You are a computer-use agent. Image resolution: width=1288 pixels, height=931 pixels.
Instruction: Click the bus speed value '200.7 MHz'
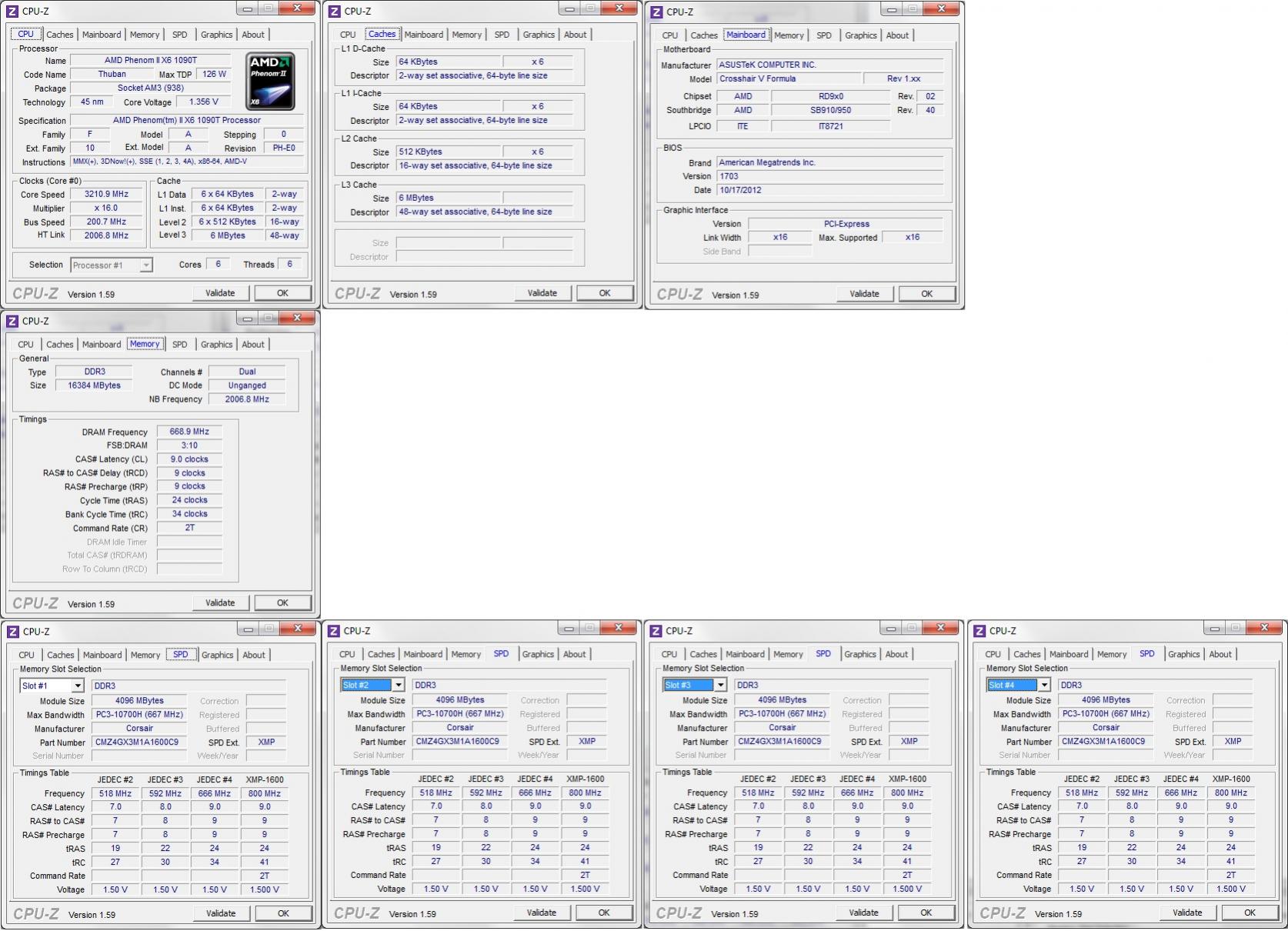click(x=106, y=222)
